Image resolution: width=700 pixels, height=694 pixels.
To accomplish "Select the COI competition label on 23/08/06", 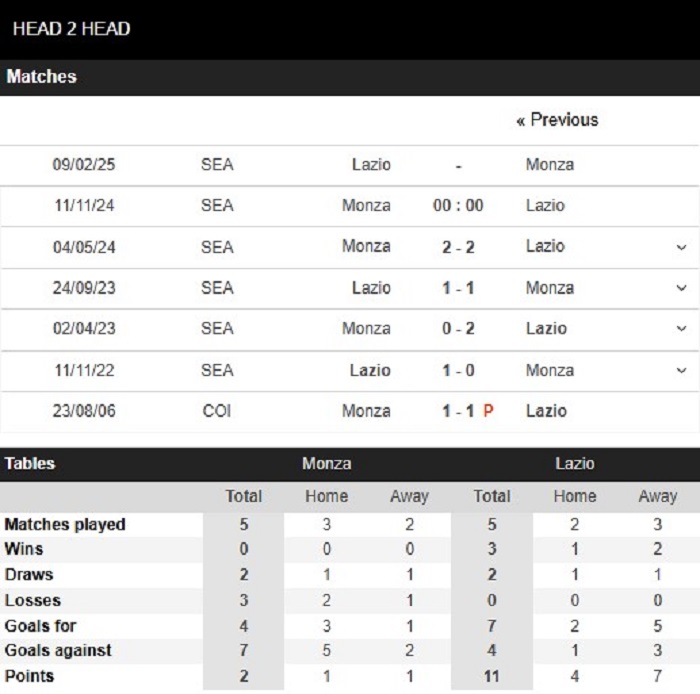I will [217, 411].
